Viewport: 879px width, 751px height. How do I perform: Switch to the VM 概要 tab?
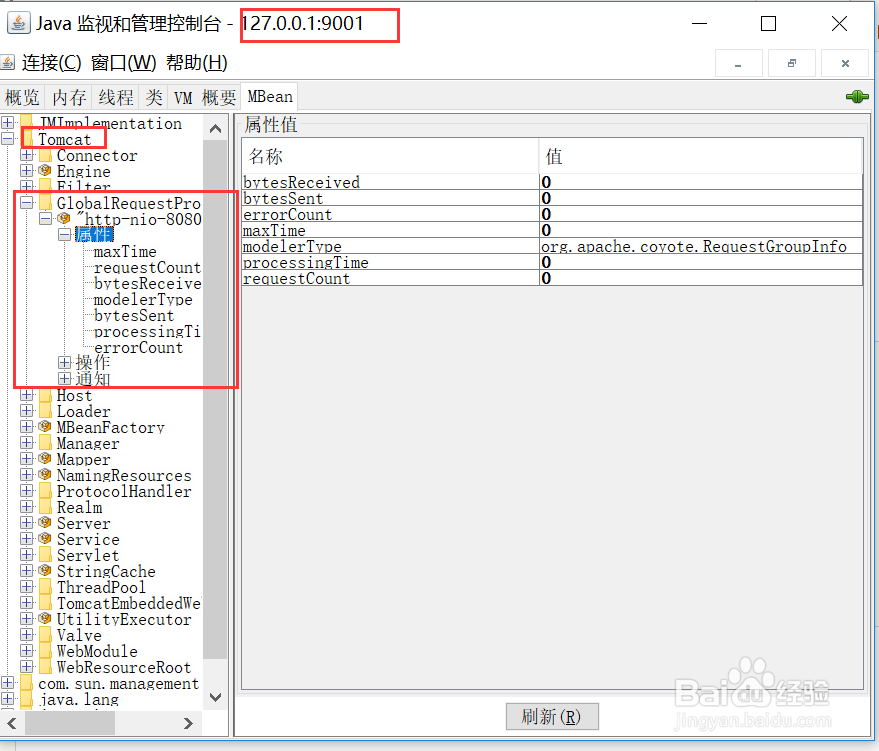click(x=205, y=97)
